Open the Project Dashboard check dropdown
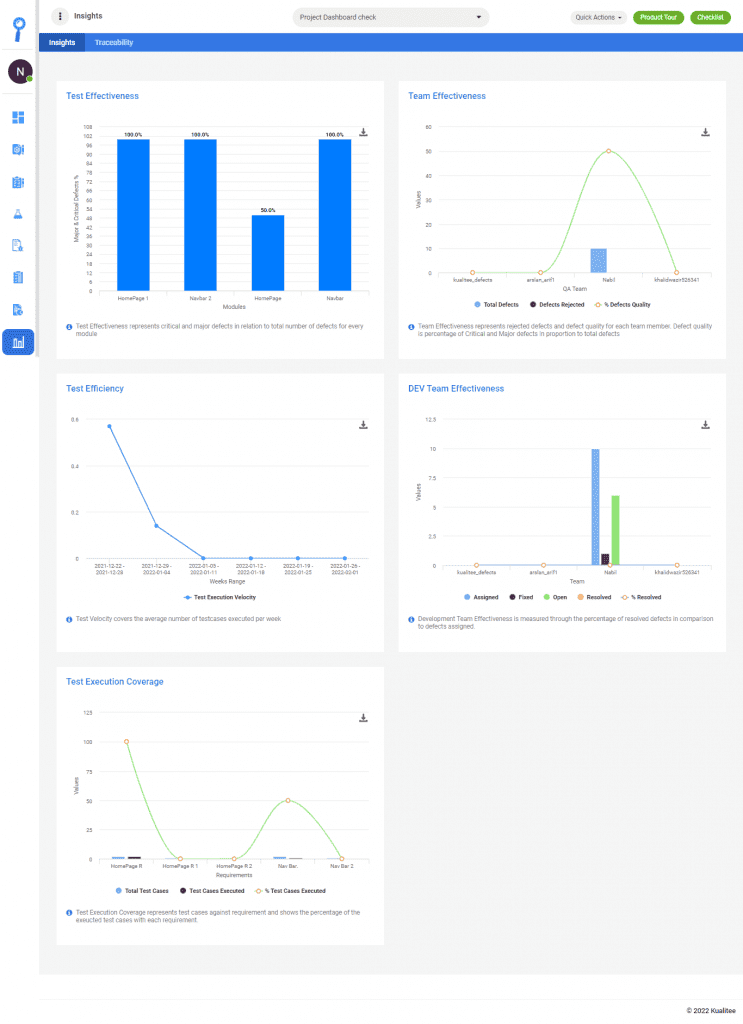This screenshot has width=743, height=1024. coord(391,17)
